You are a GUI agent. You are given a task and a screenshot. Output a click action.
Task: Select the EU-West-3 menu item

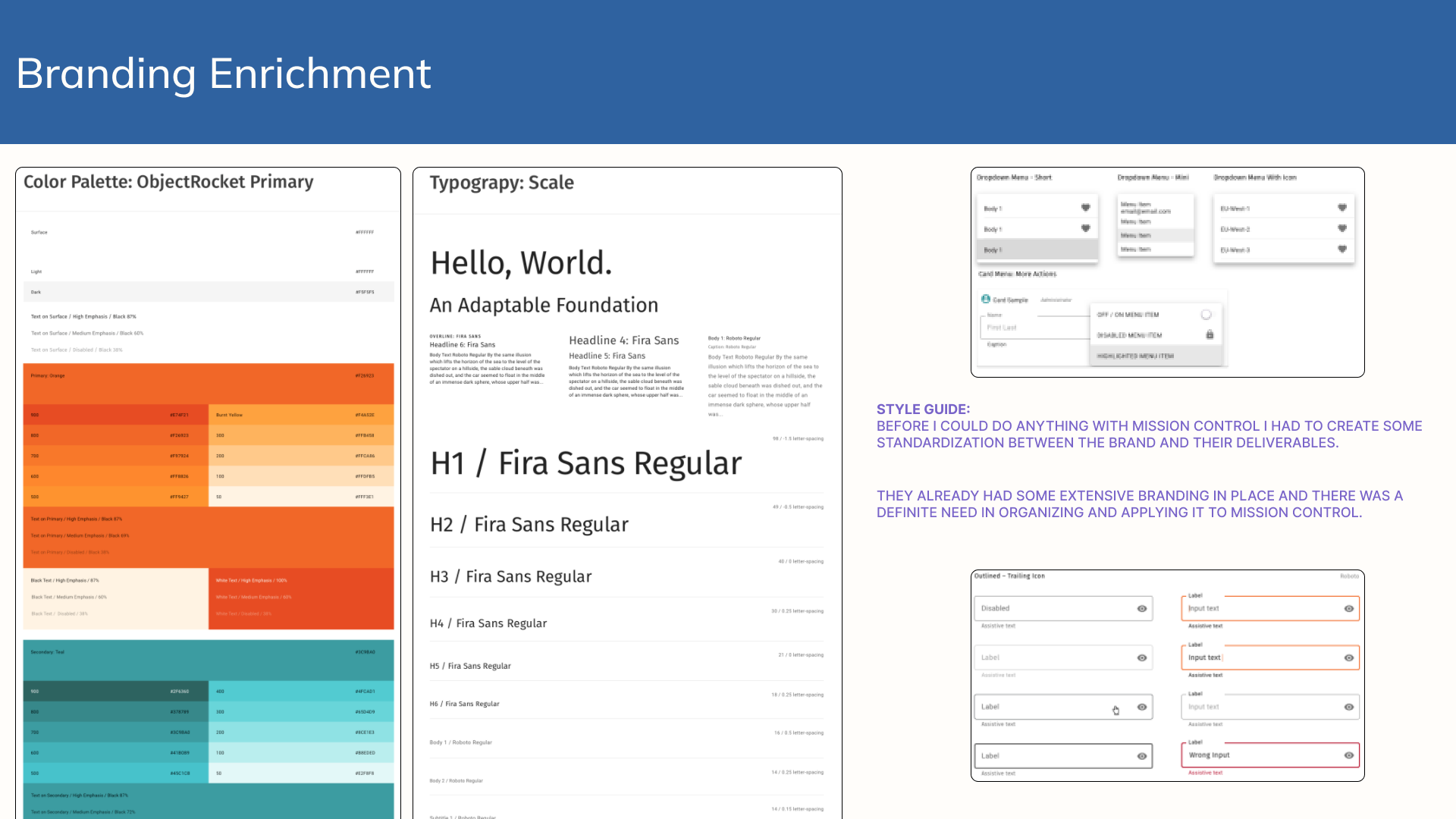1284,249
